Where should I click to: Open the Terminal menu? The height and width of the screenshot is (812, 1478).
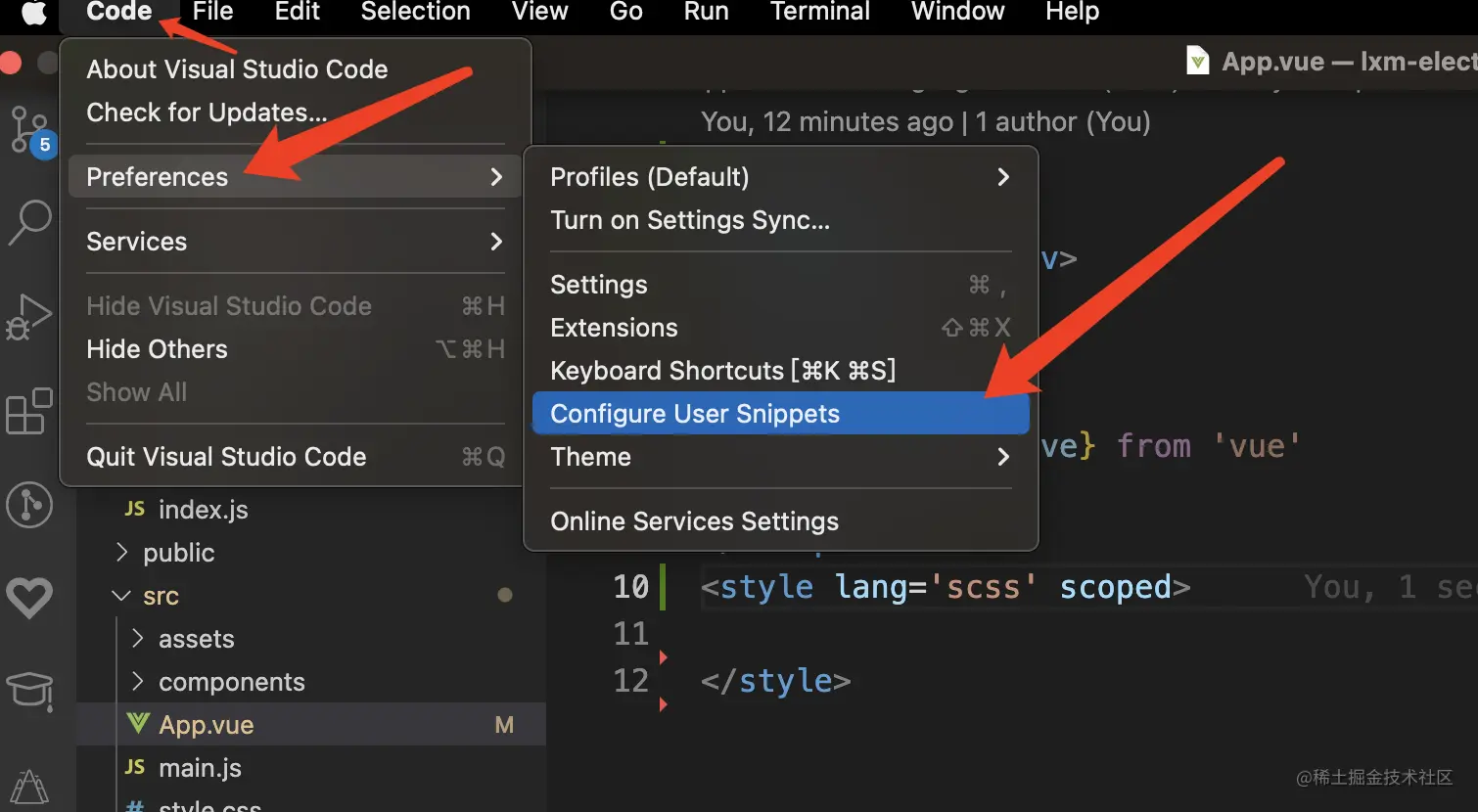coord(819,12)
